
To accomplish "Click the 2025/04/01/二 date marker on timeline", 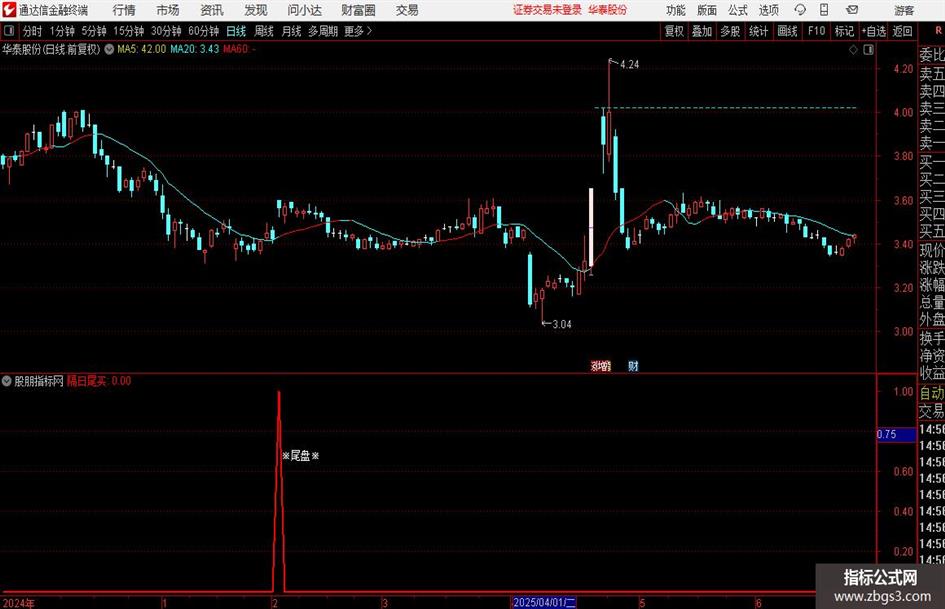I will 544,603.
